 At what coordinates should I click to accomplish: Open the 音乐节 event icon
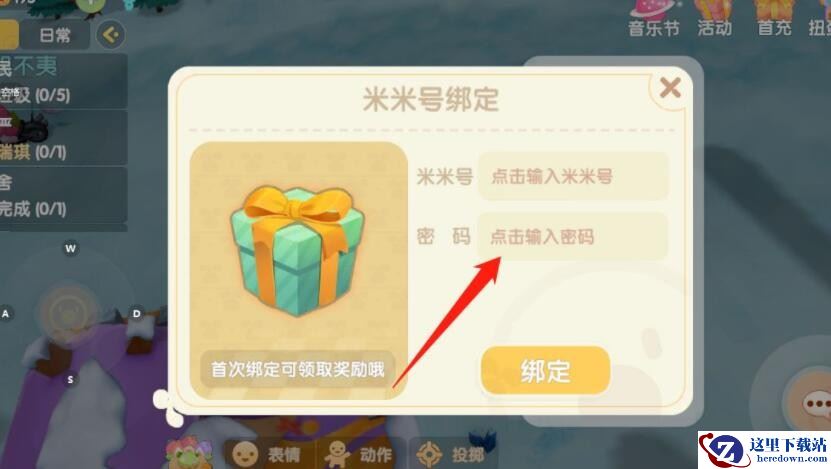tap(653, 18)
